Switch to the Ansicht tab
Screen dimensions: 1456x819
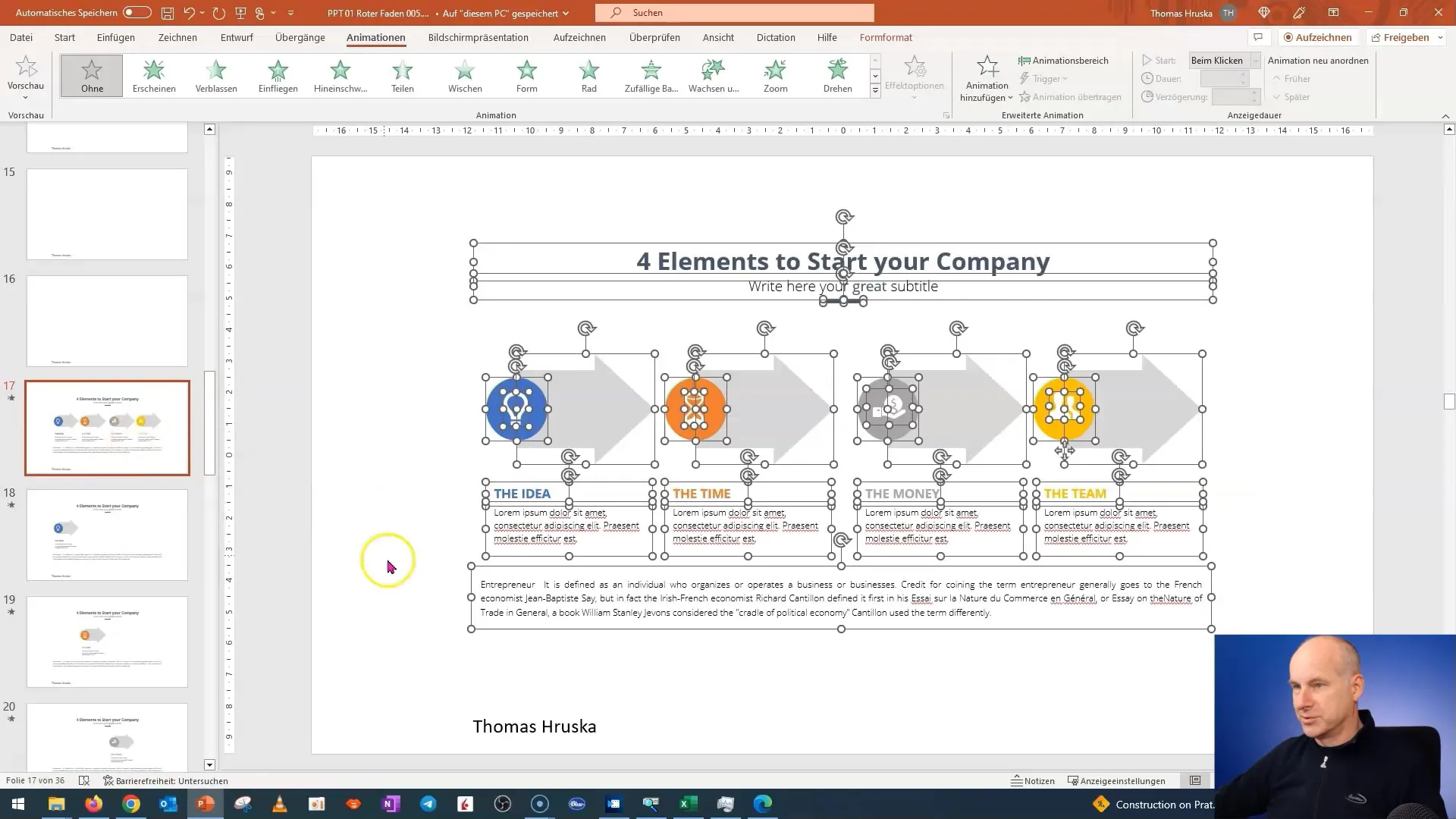click(x=718, y=37)
